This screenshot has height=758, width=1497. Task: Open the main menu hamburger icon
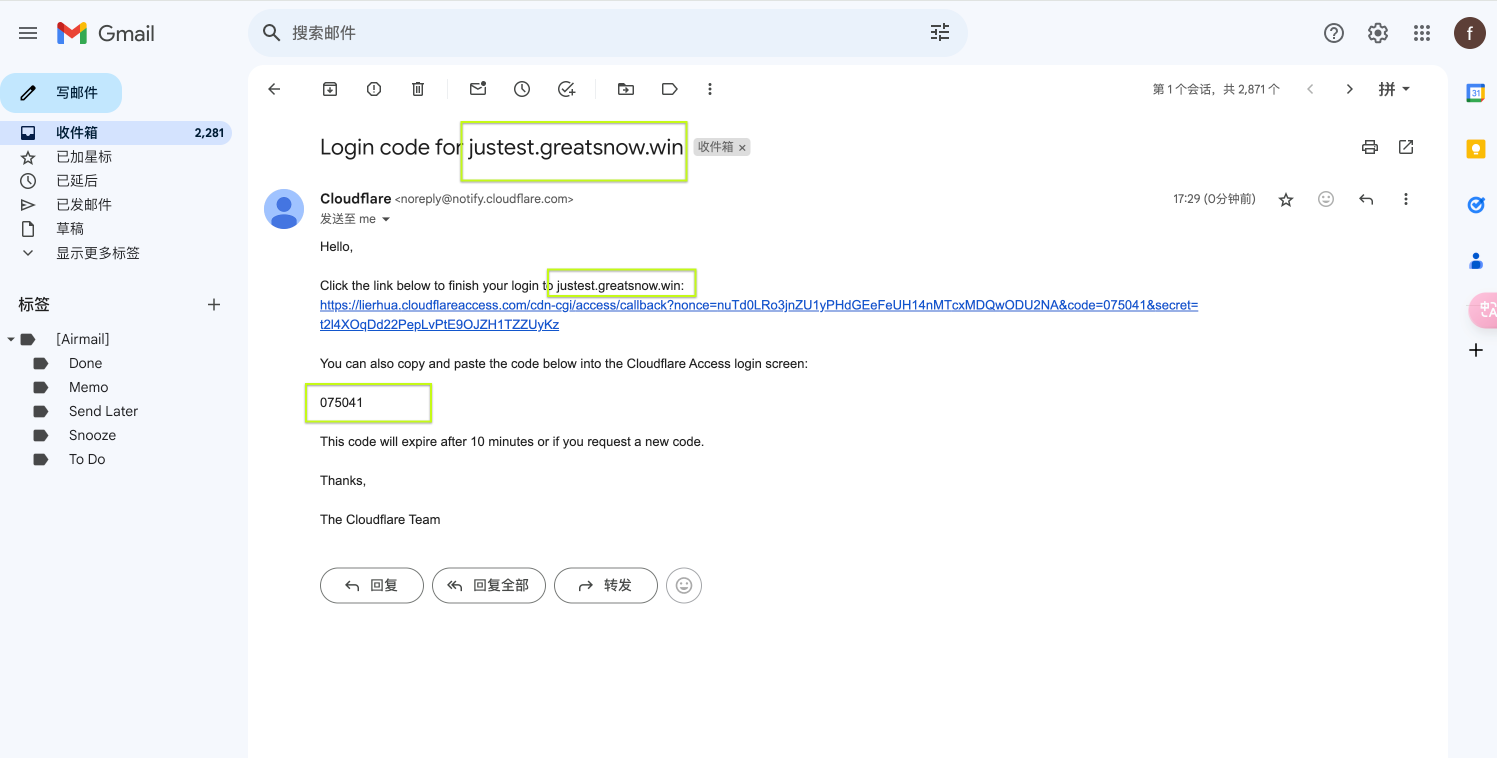click(x=28, y=33)
